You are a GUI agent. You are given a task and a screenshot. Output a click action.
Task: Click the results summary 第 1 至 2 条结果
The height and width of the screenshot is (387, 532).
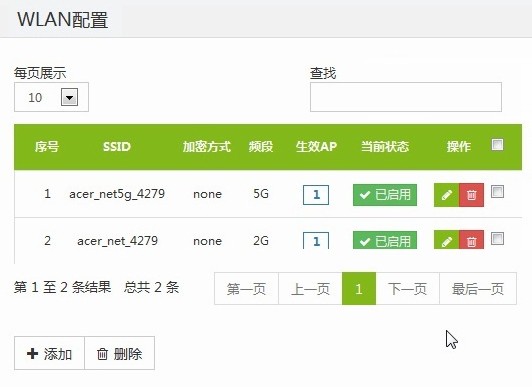click(62, 287)
